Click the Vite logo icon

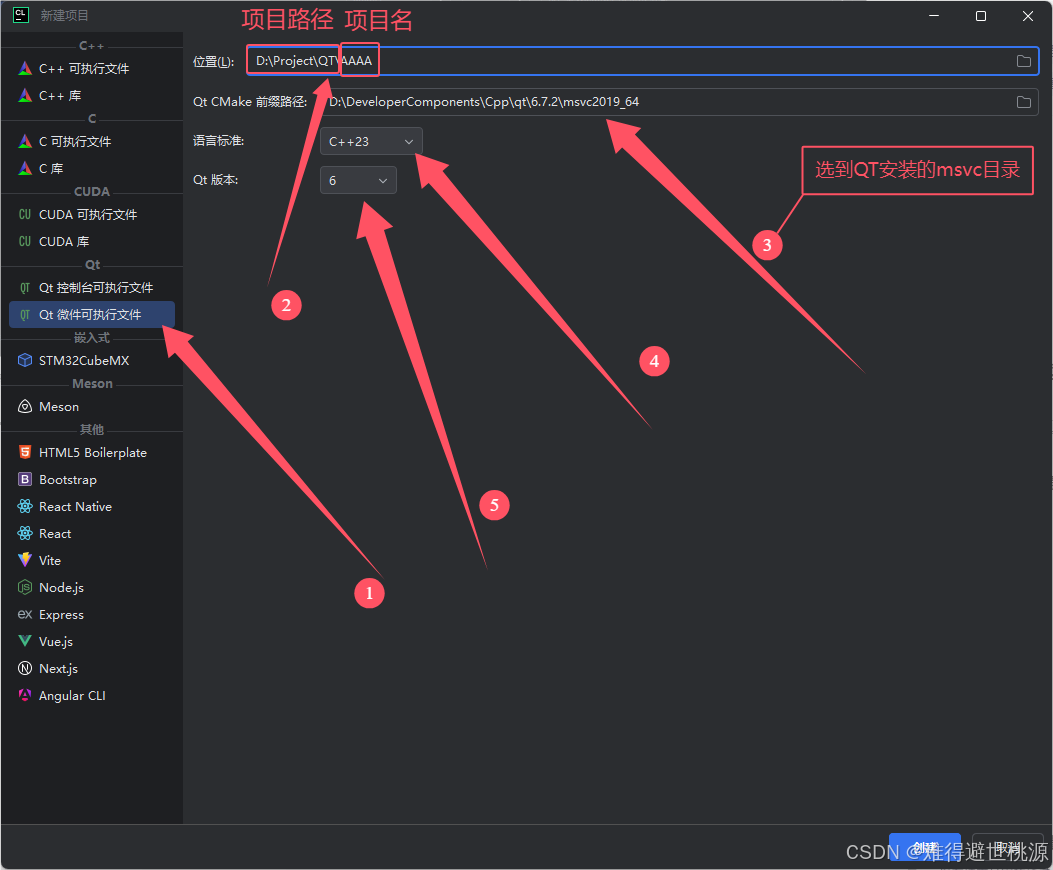pyautogui.click(x=25, y=560)
